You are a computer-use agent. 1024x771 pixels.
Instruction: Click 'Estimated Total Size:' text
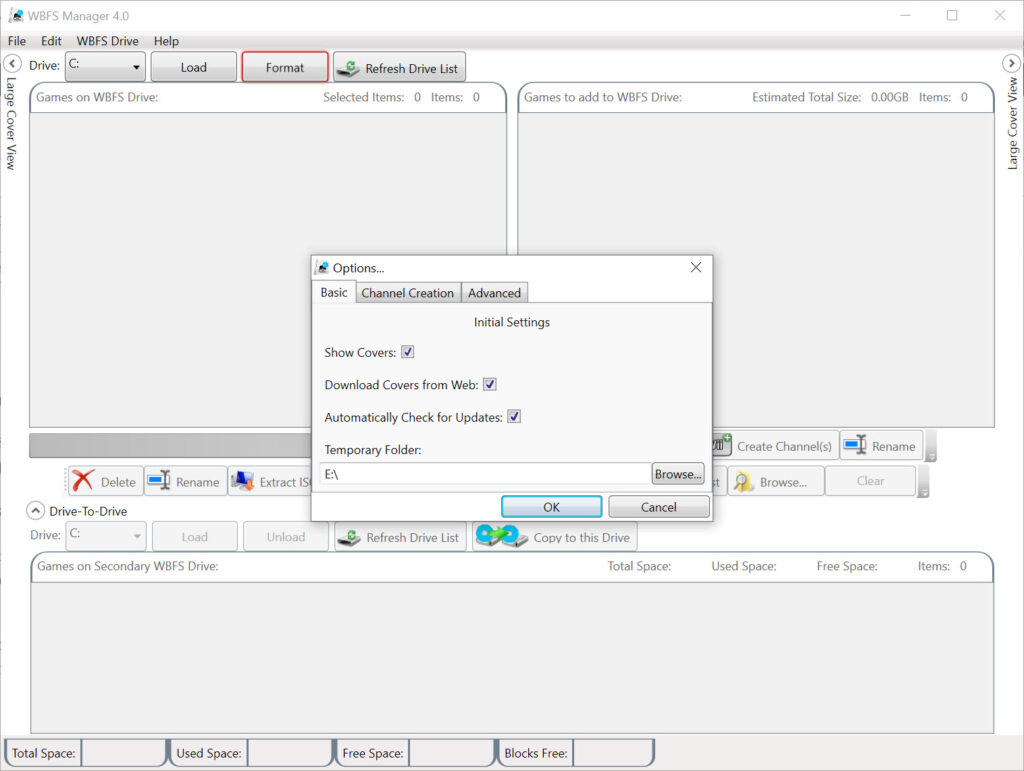point(807,97)
